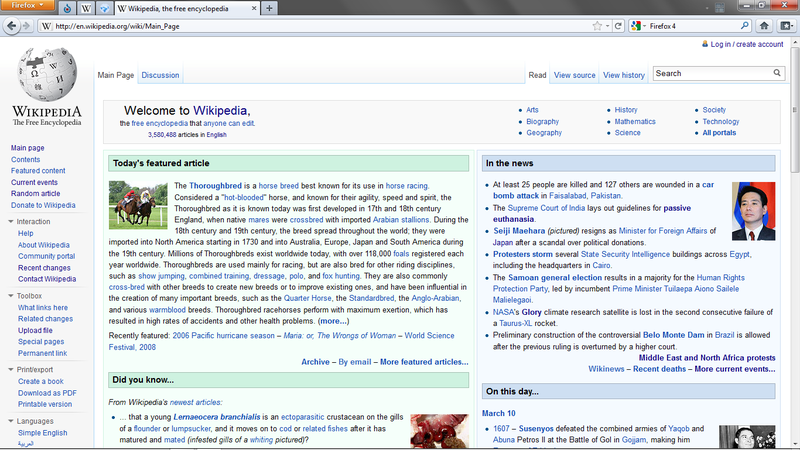Bookmark this page with the star
The image size is (800, 450).
click(597, 26)
